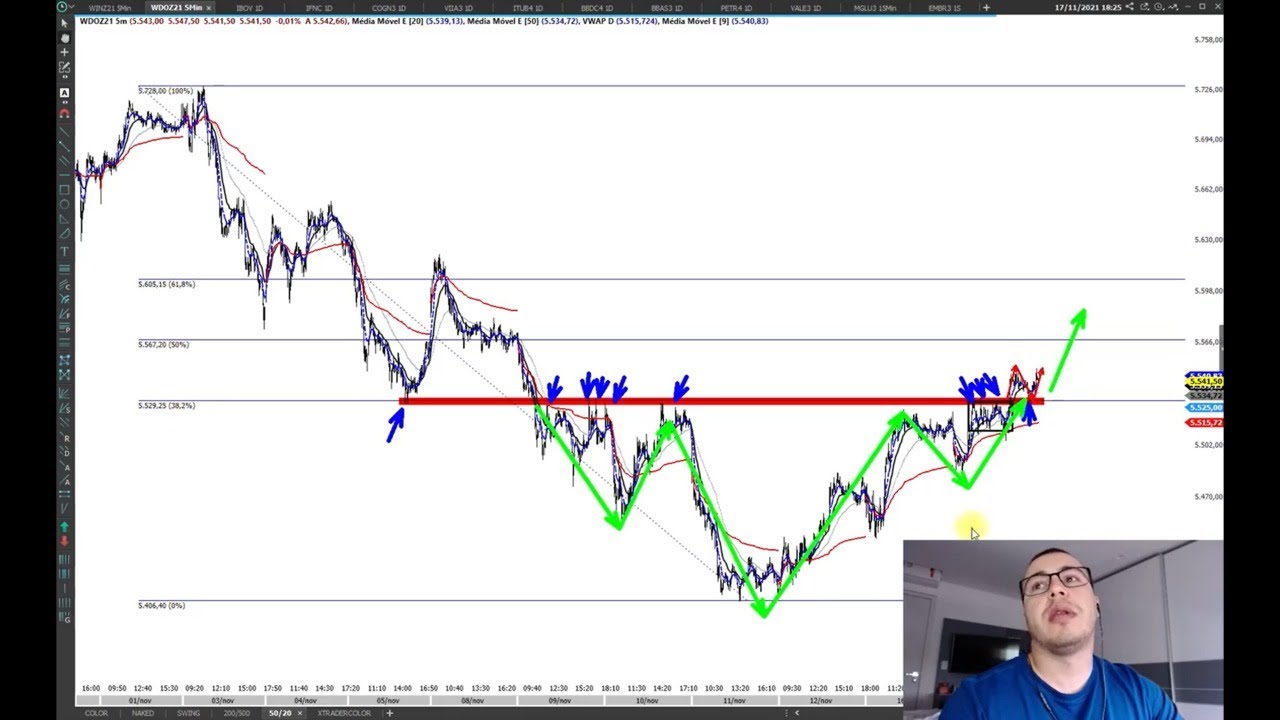
Task: Open the MGLU3 15Min tab
Action: pos(875,8)
